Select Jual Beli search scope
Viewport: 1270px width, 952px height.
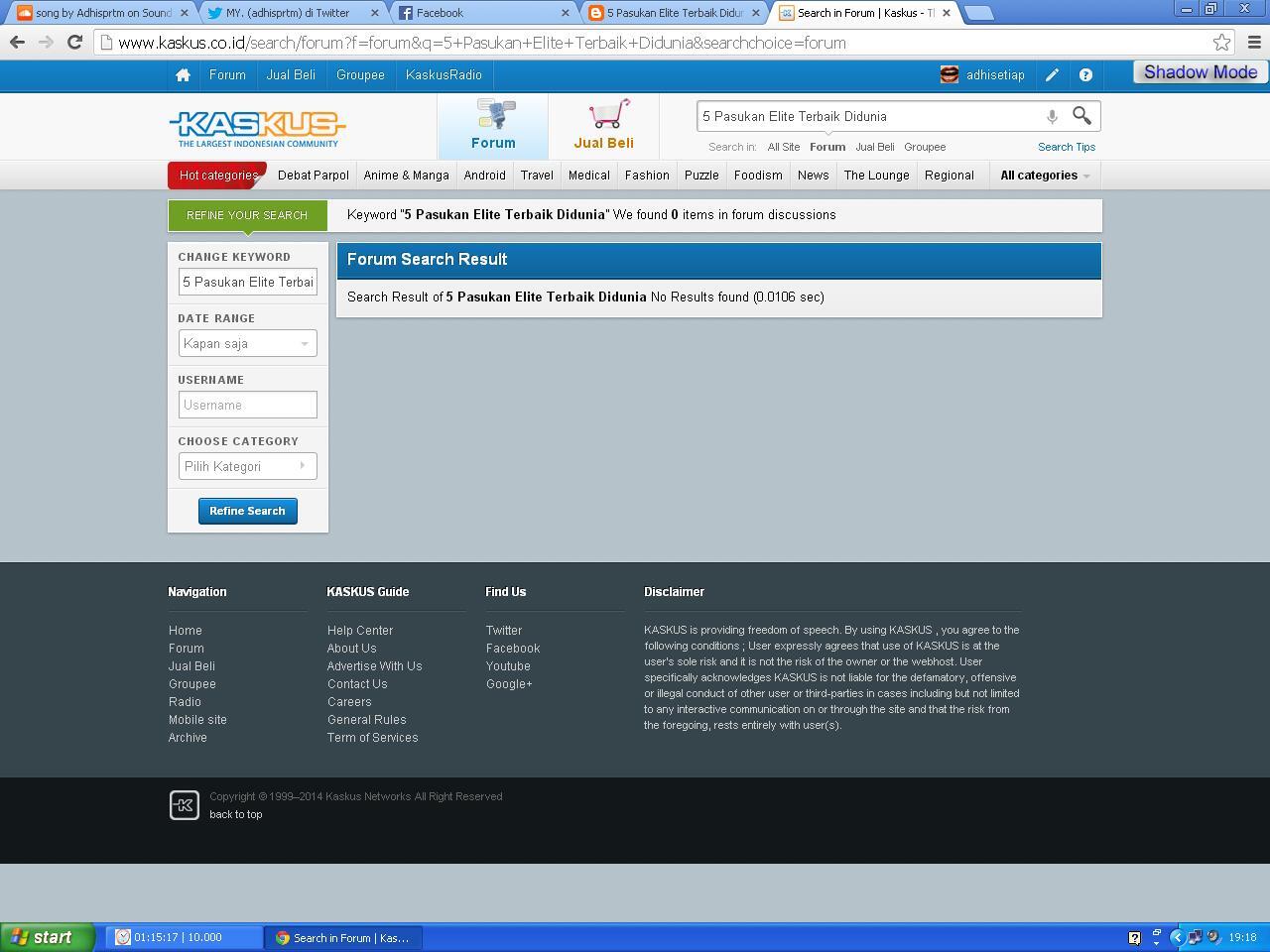874,147
